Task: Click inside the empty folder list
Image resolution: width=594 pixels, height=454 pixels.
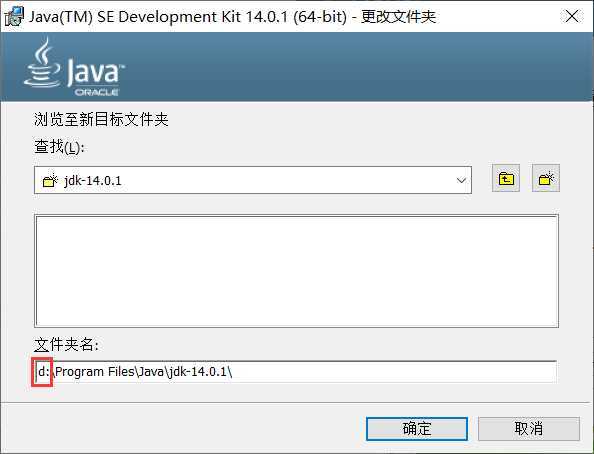Action: (x=296, y=271)
